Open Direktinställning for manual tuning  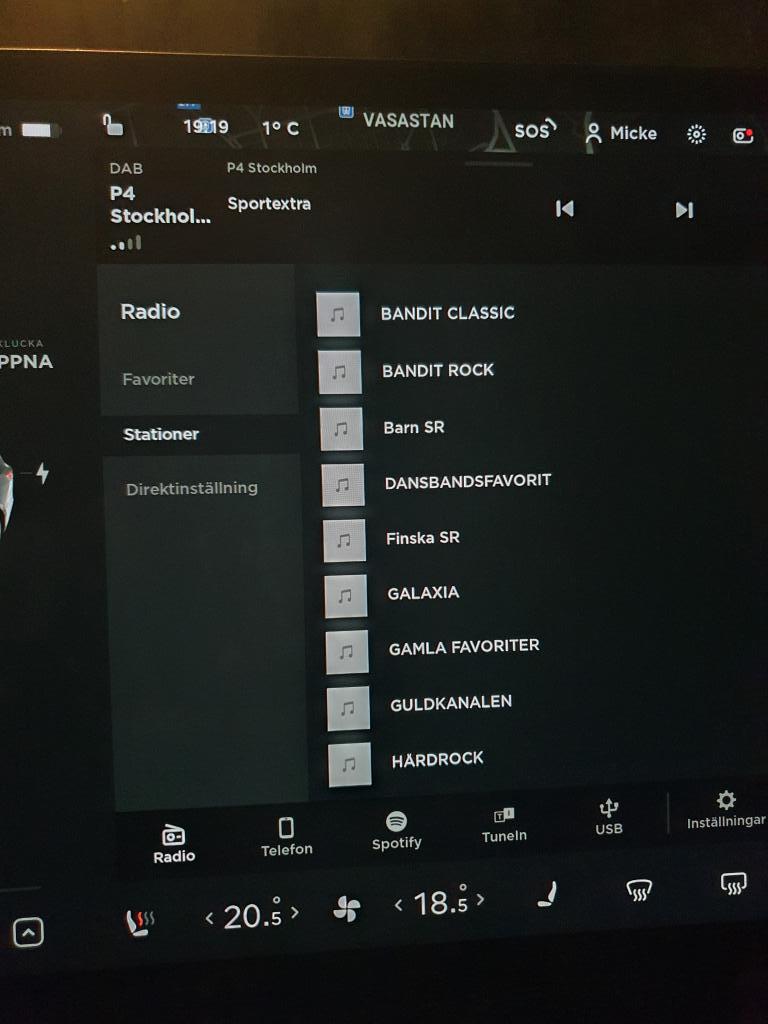coord(191,488)
